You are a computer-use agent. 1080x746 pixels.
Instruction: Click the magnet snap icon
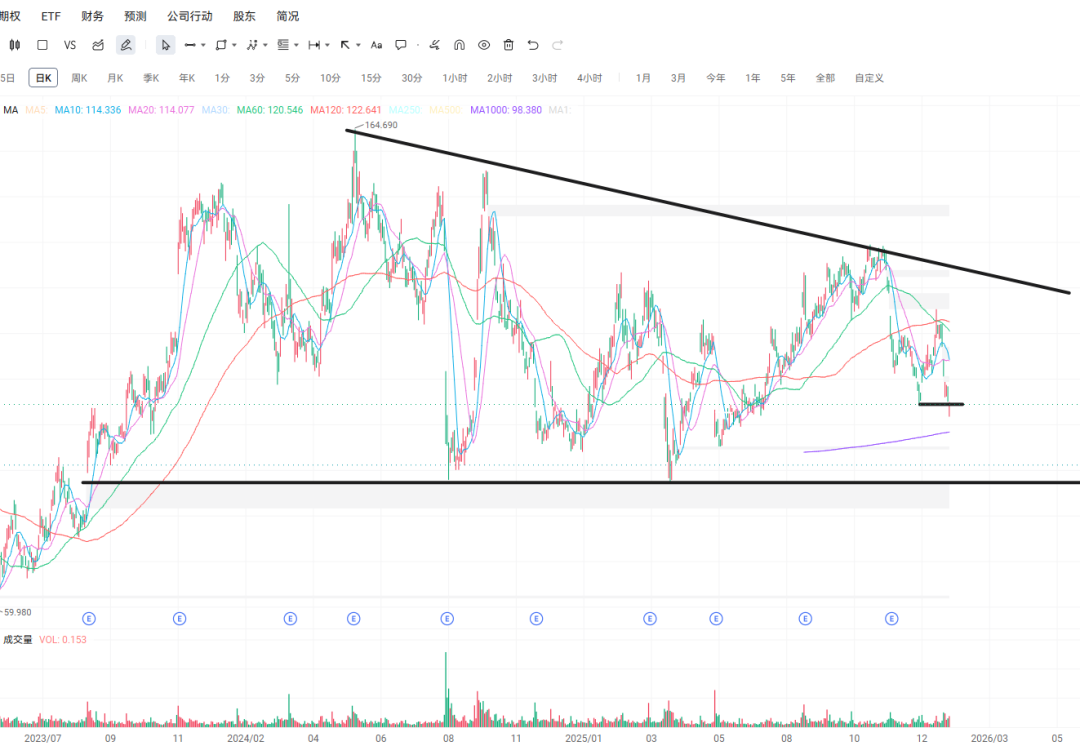459,45
